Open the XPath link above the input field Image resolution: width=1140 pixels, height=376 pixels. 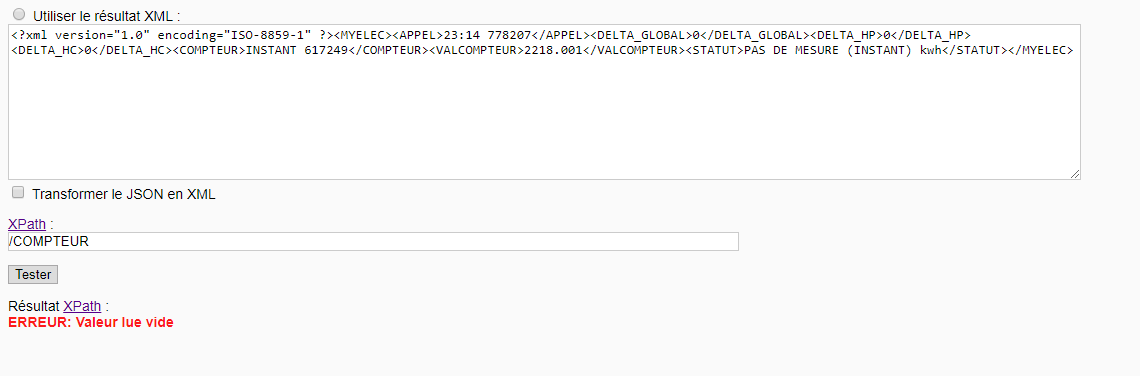click(27, 224)
